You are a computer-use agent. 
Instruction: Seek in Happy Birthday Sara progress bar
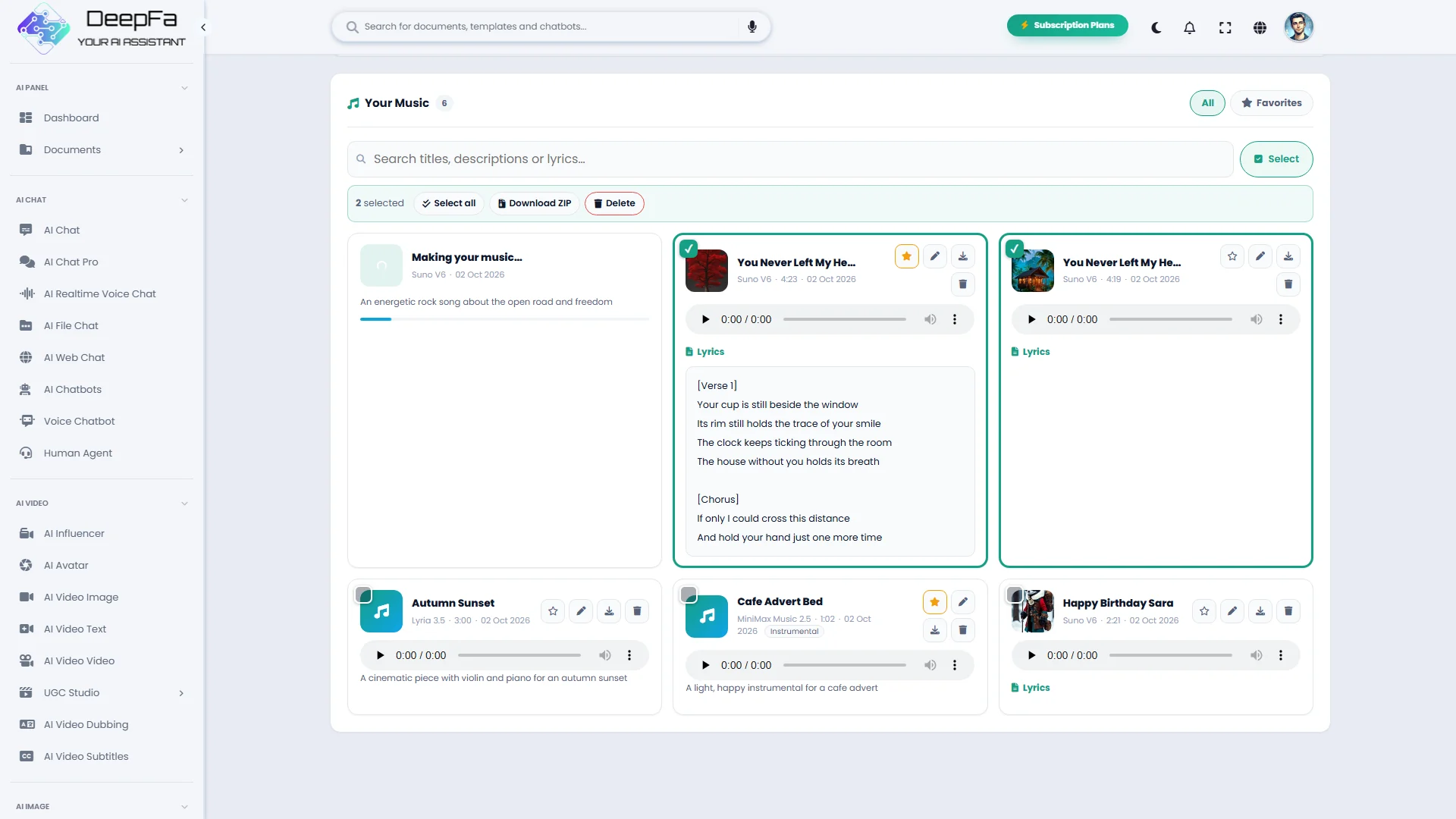pyautogui.click(x=1170, y=655)
